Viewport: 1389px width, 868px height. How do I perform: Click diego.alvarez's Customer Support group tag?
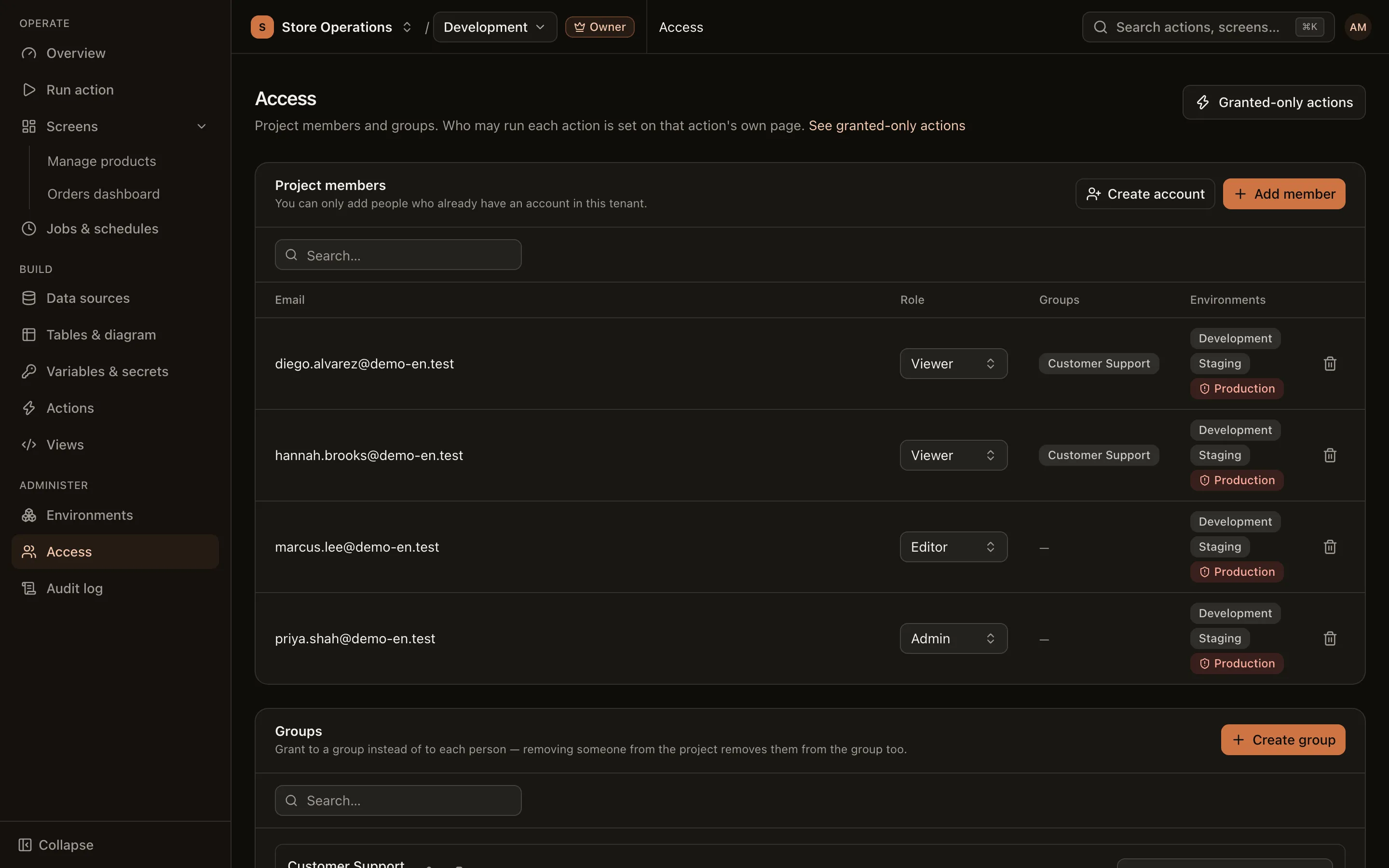point(1099,364)
